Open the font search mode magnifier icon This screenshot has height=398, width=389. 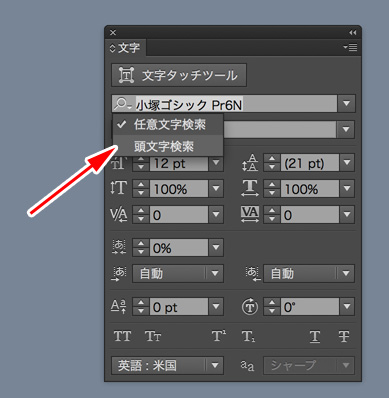point(122,104)
